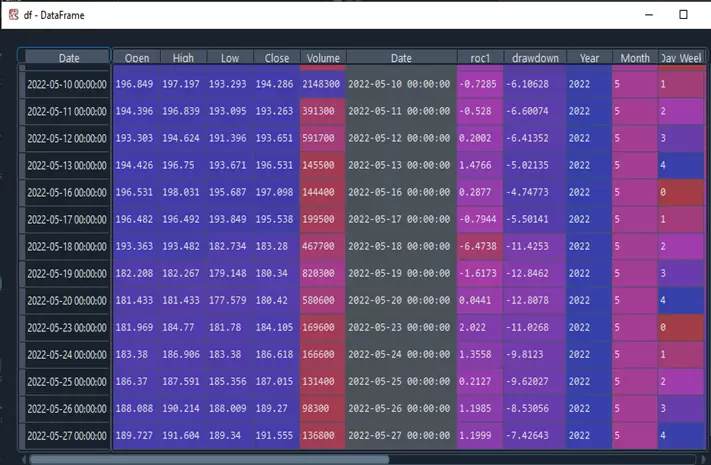The image size is (711, 465).
Task: Select index row 2022-05-10 00:00:00
Action: (x=65, y=84)
